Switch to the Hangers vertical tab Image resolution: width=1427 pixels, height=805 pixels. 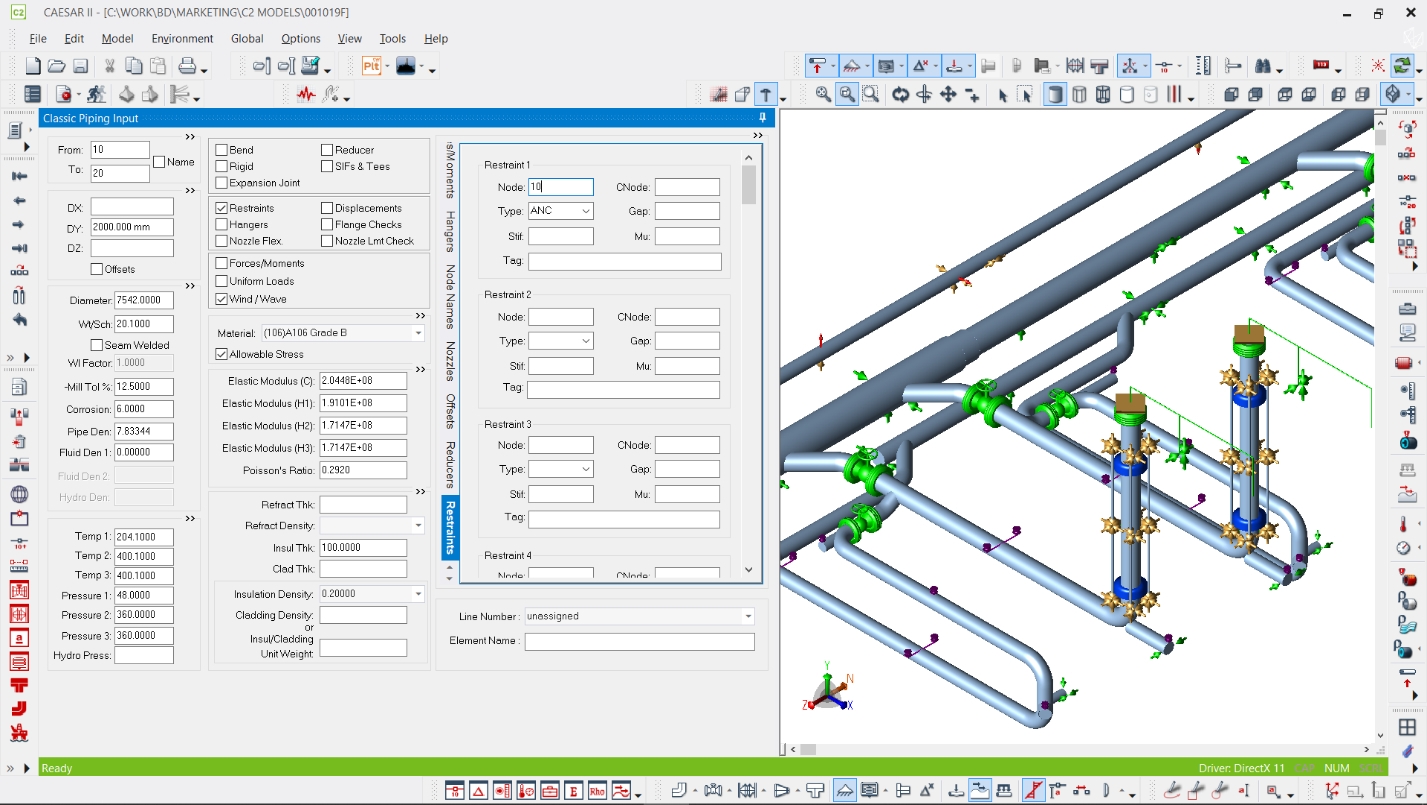pos(450,232)
